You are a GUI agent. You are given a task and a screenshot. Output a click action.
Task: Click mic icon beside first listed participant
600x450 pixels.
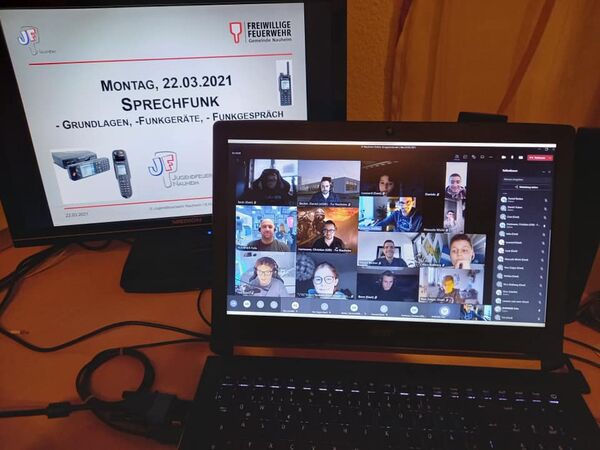coord(547,199)
